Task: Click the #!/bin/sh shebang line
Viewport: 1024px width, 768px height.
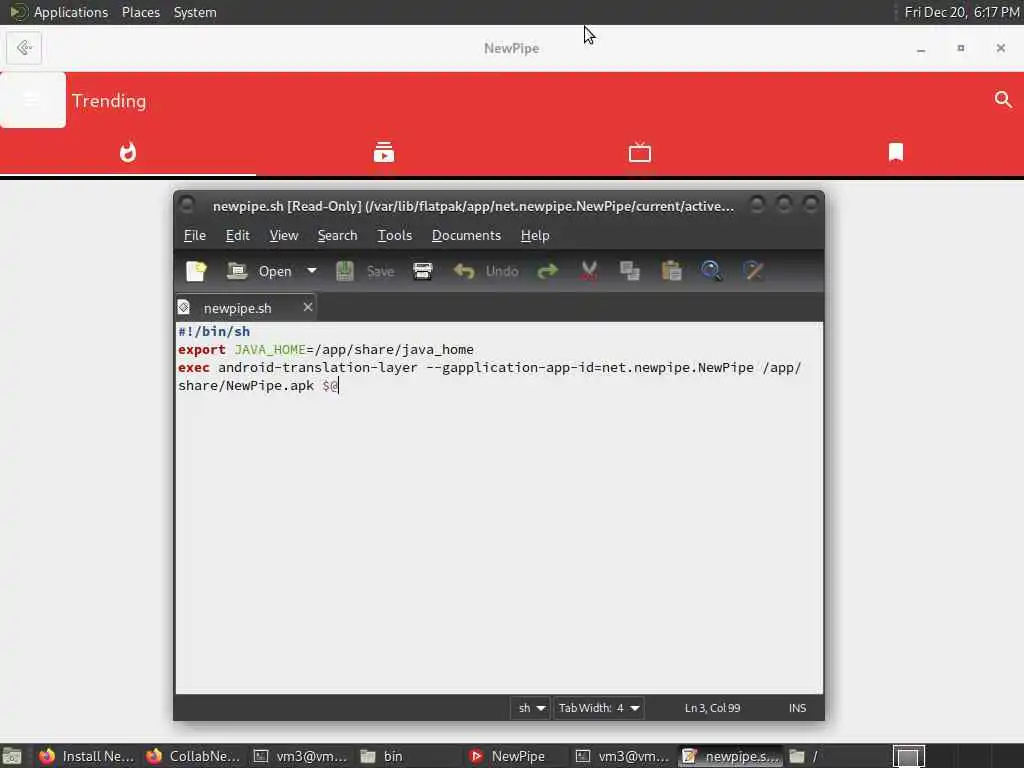Action: [x=214, y=331]
